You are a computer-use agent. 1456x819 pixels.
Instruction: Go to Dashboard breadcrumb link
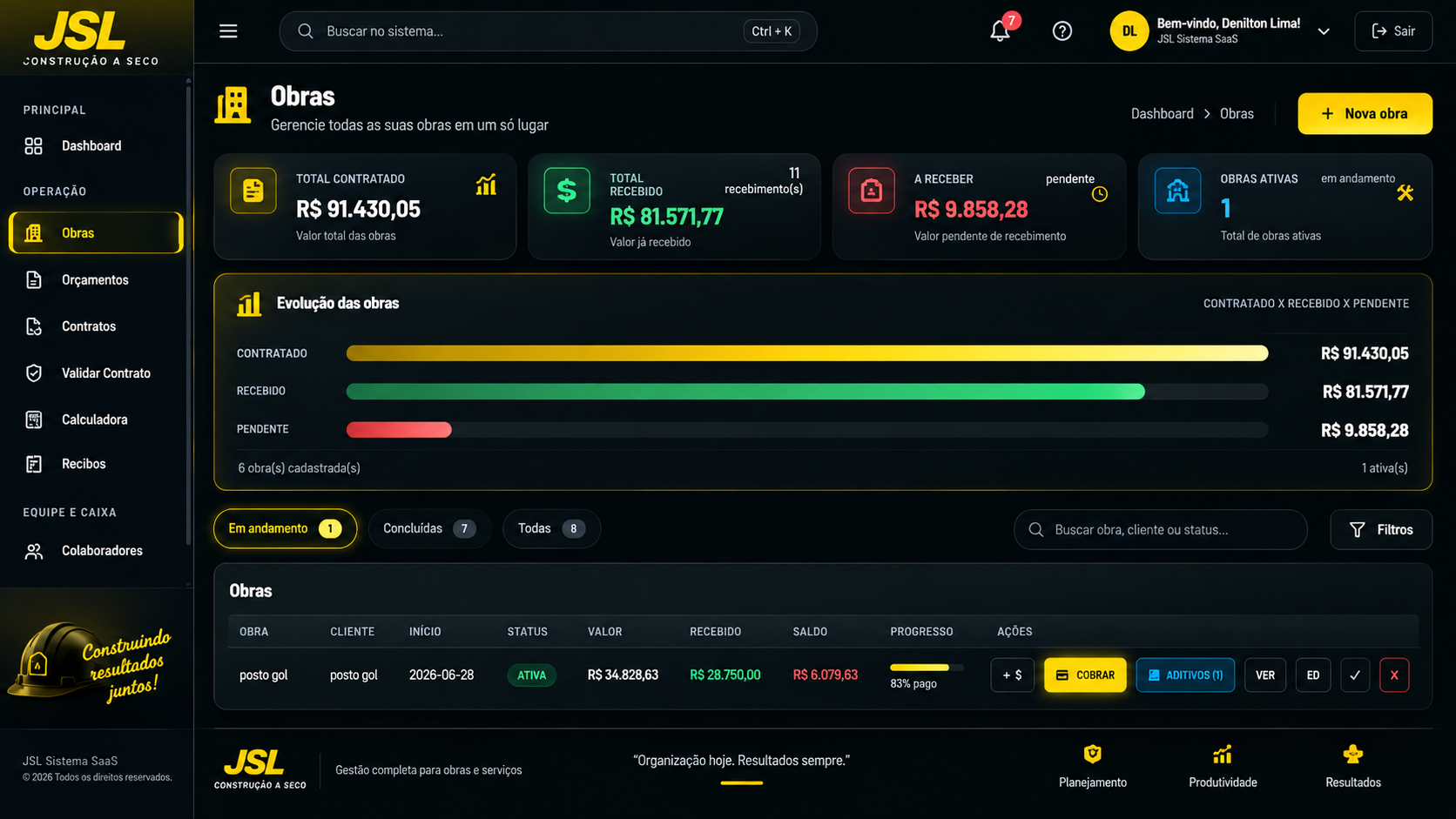tap(1162, 113)
